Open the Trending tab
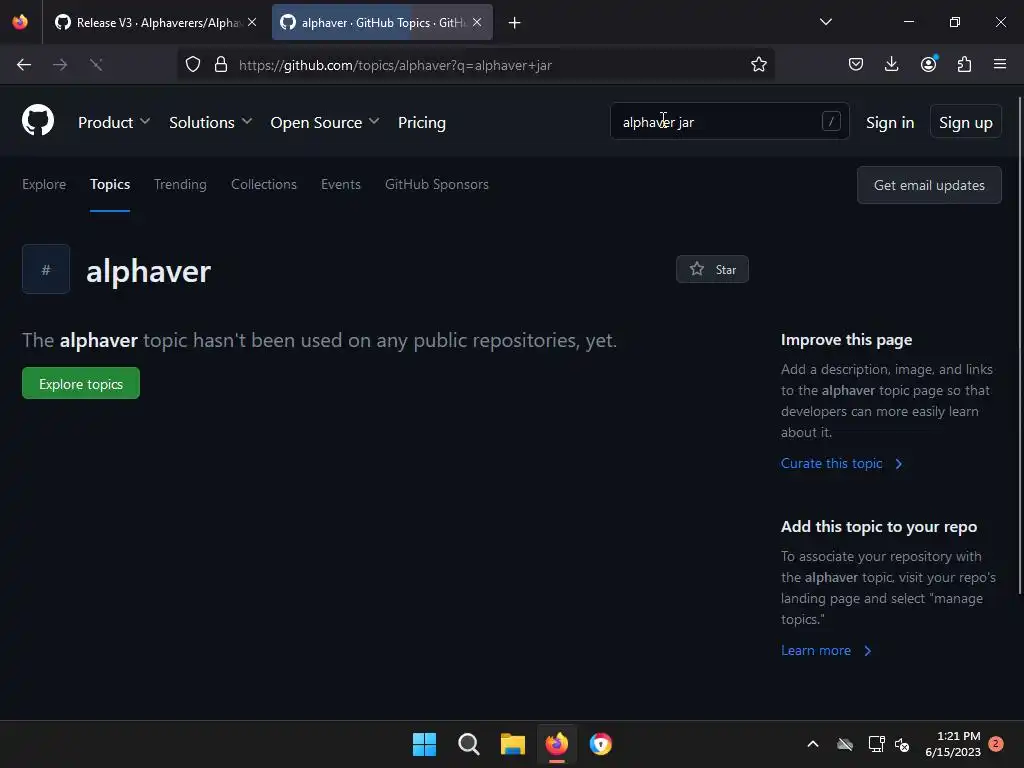1024x768 pixels. (x=180, y=184)
